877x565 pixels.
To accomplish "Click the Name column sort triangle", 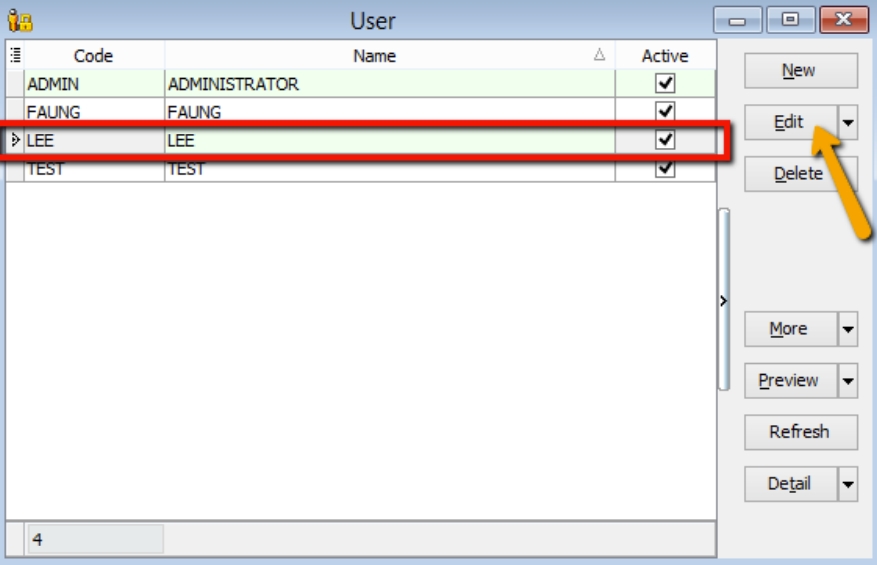I will coord(599,55).
